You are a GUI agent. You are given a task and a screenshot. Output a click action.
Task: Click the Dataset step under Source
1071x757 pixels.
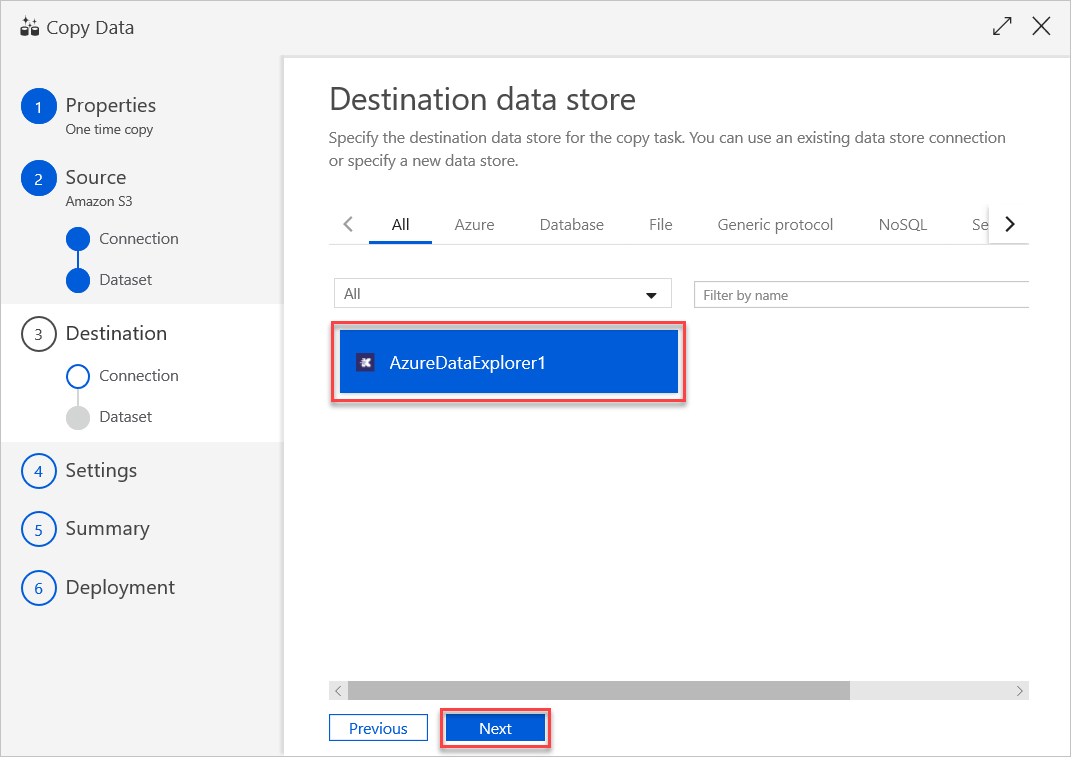(80, 280)
